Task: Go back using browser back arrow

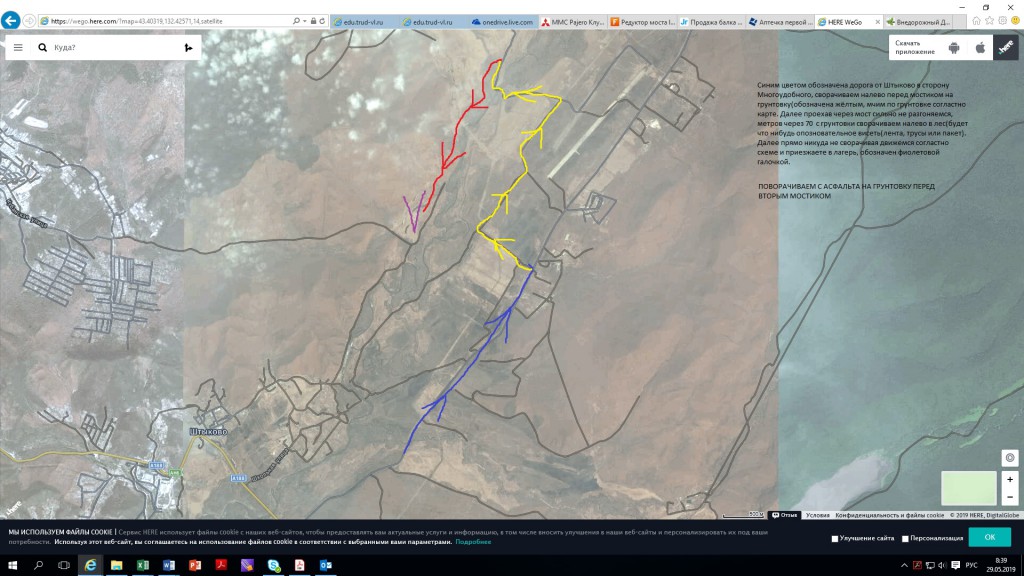Action: pyautogui.click(x=11, y=20)
